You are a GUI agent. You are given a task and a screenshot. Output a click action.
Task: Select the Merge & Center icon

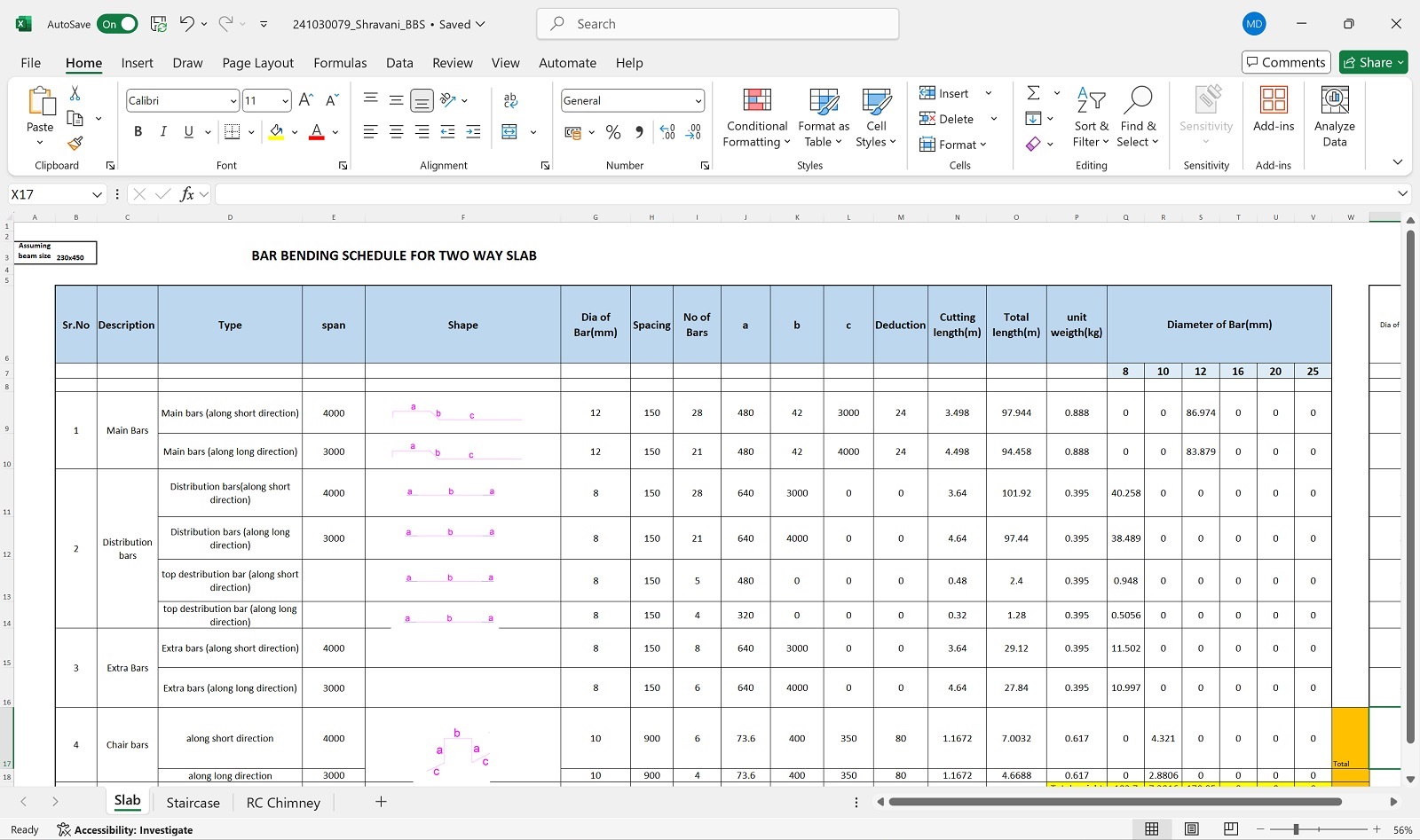point(509,132)
